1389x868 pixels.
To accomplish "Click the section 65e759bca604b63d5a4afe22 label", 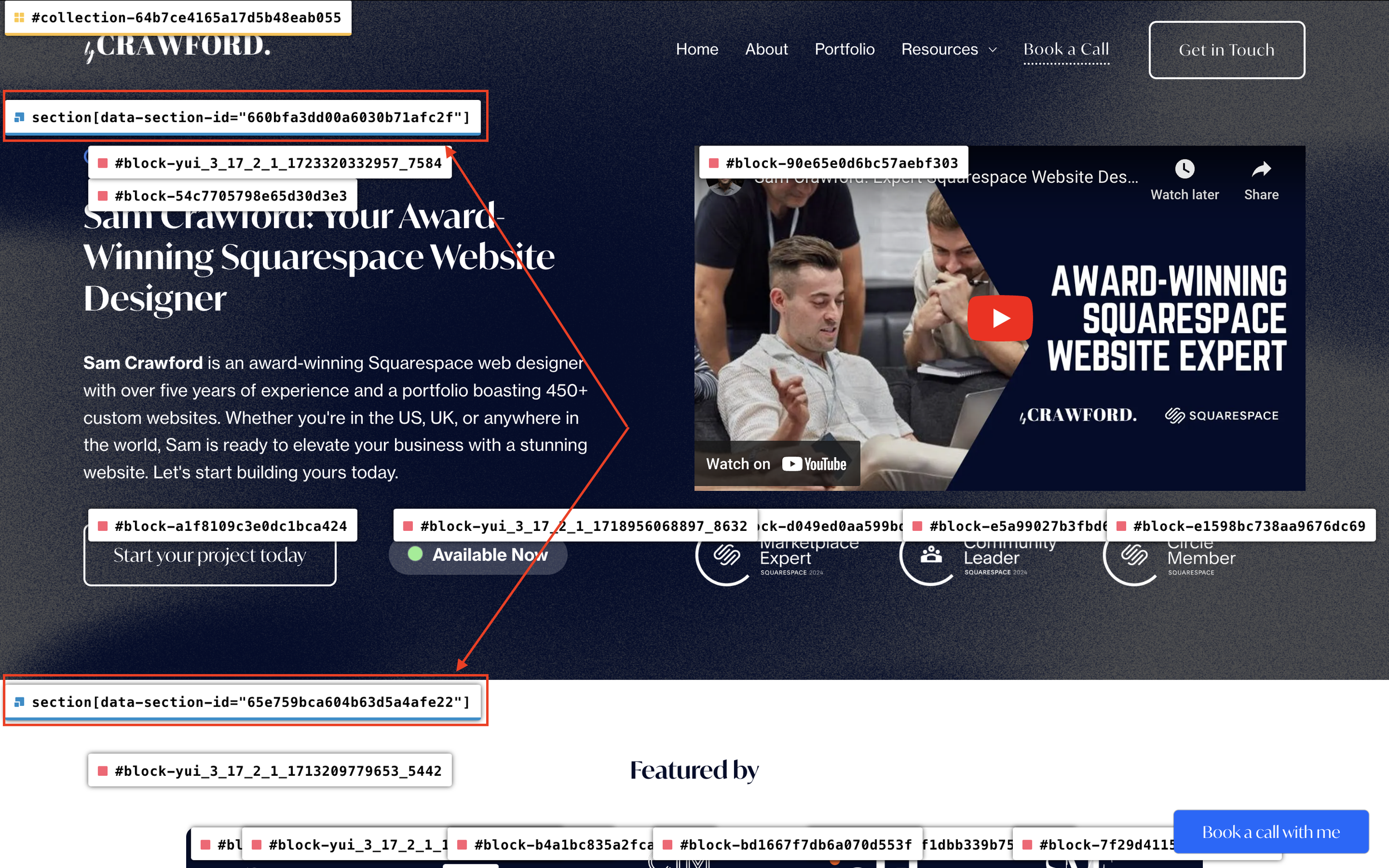I will tap(243, 702).
